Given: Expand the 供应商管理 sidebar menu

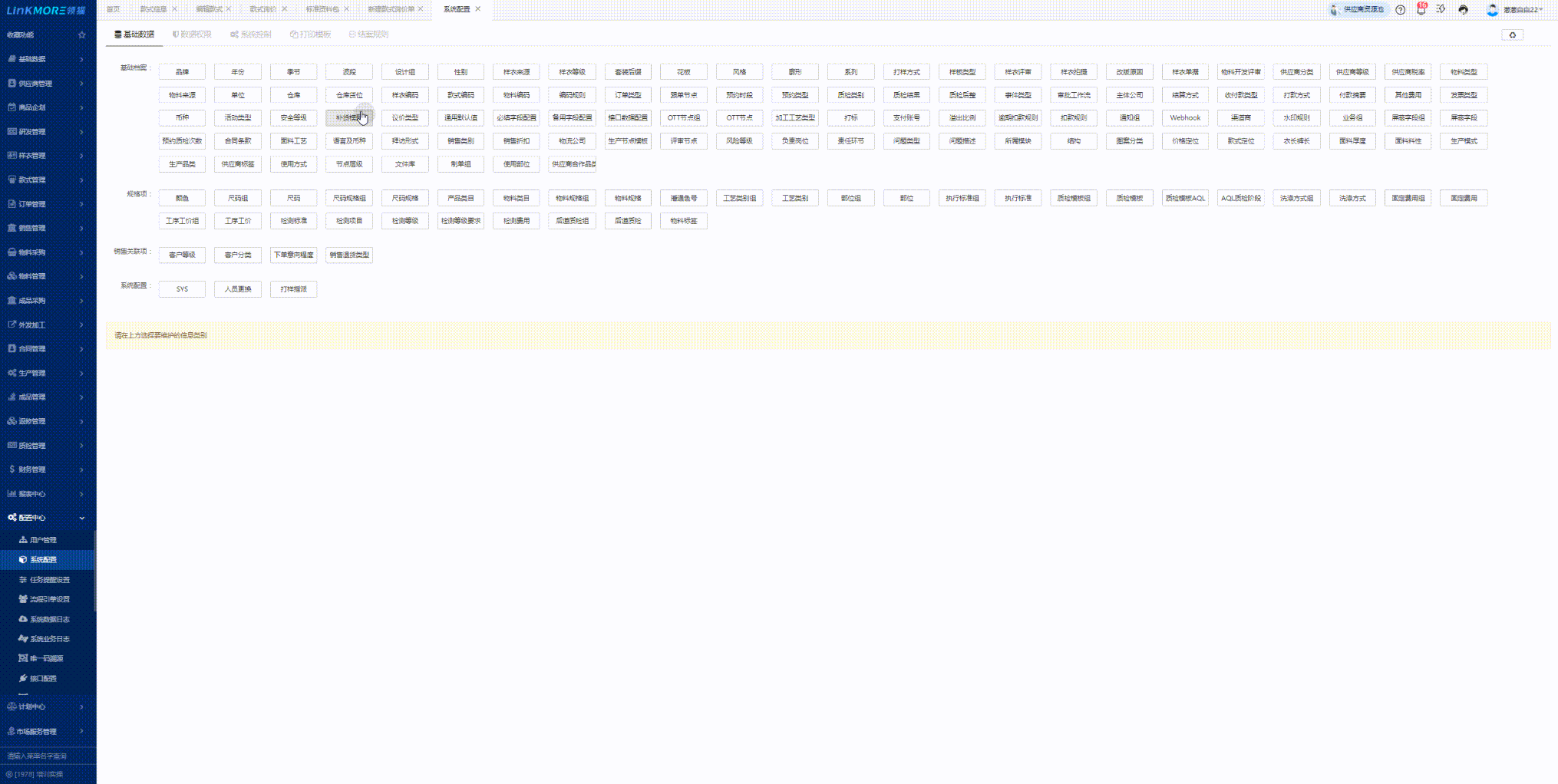Looking at the screenshot, I should (x=81, y=84).
